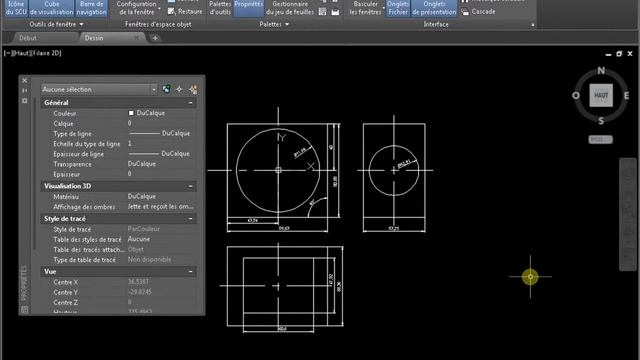This screenshot has height=360, width=640.
Task: Toggle Icône du SCU display
Action: click(x=16, y=8)
